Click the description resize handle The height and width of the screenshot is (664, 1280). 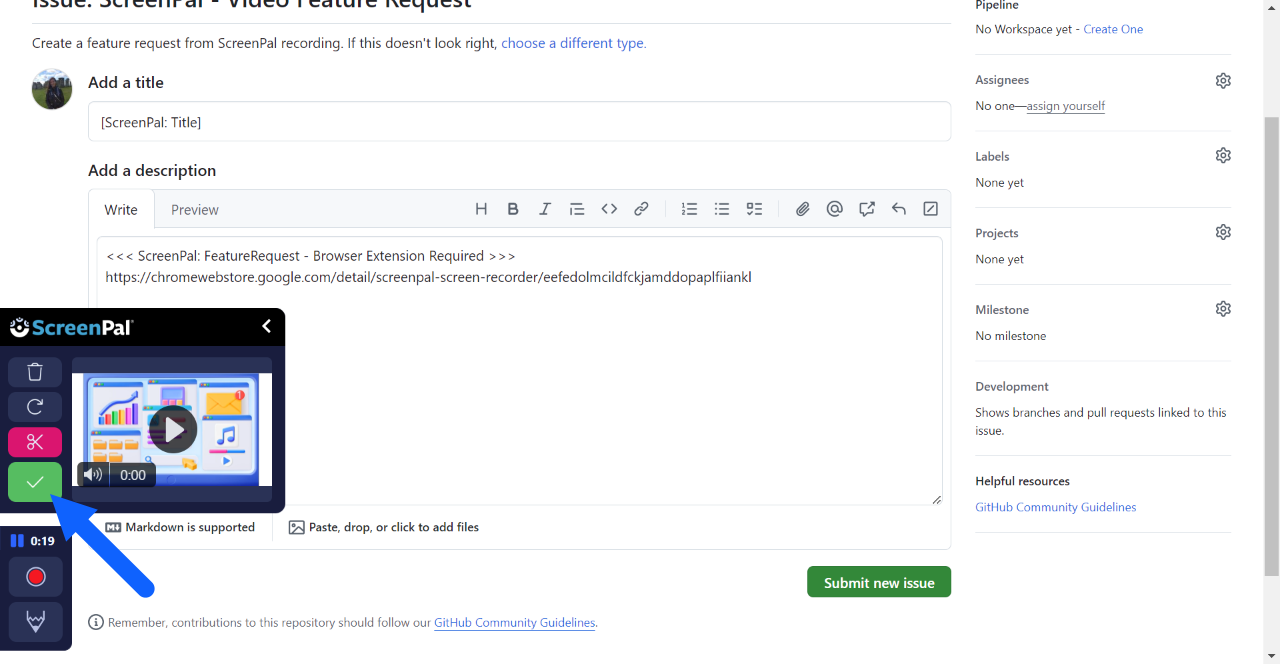point(936,499)
